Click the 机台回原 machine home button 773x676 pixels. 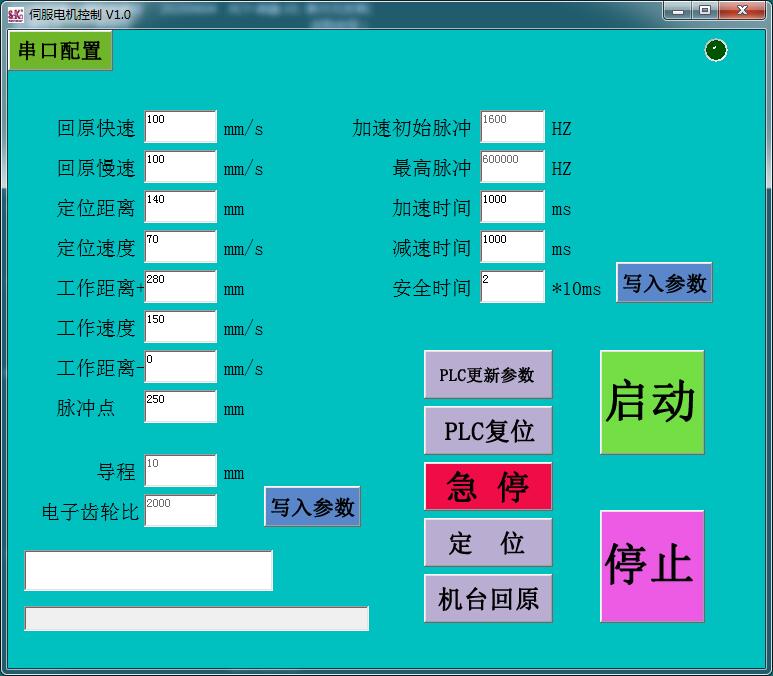488,599
